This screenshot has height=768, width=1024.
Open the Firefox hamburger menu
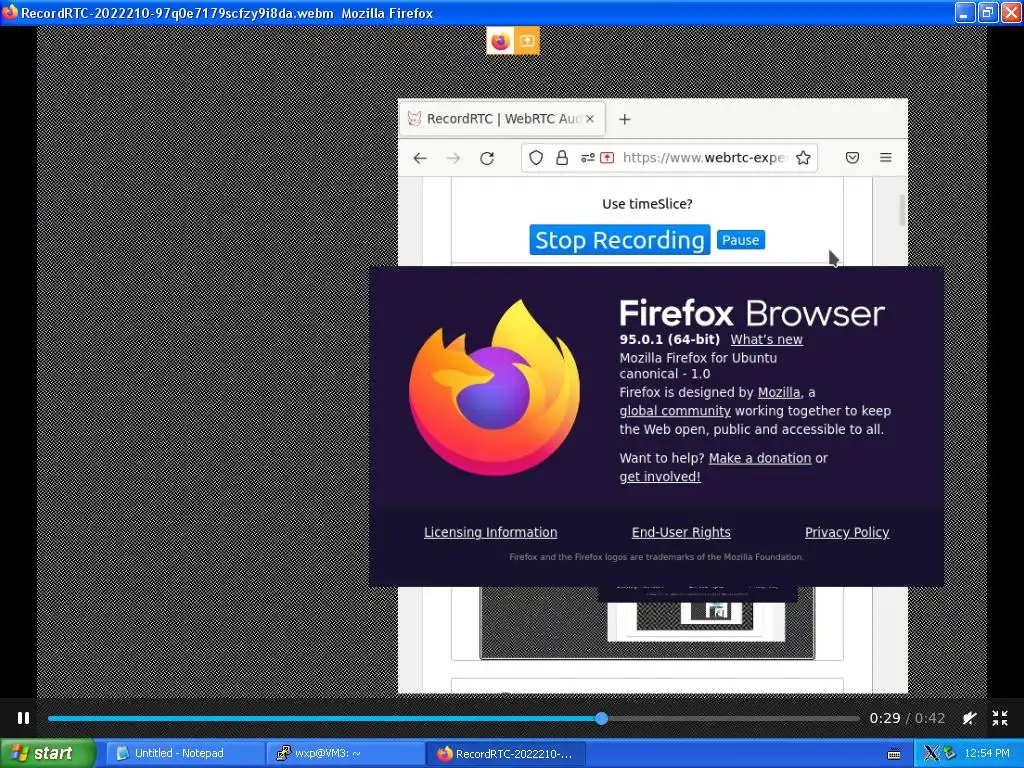click(x=886, y=157)
